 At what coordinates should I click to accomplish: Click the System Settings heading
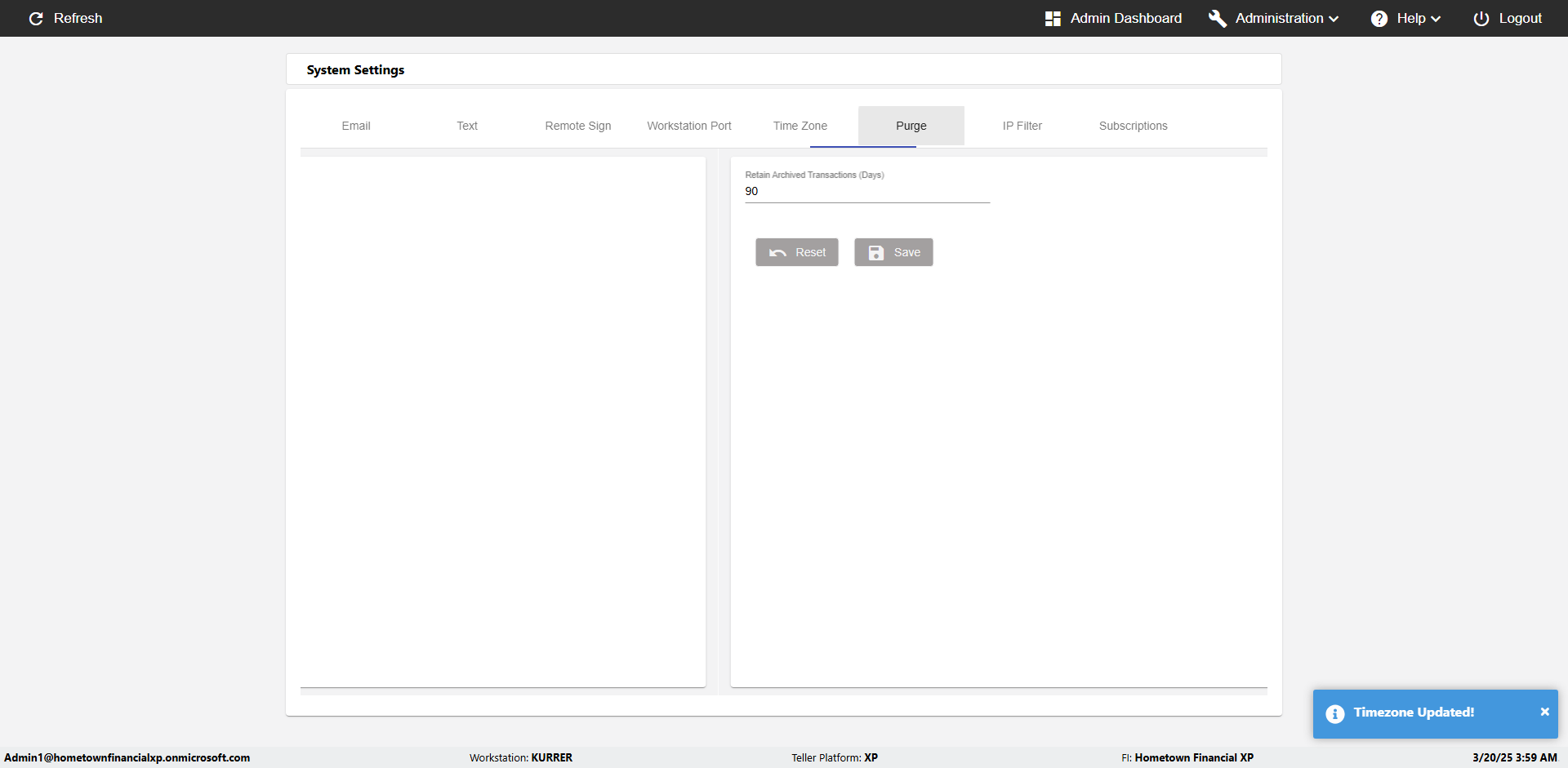click(x=355, y=70)
